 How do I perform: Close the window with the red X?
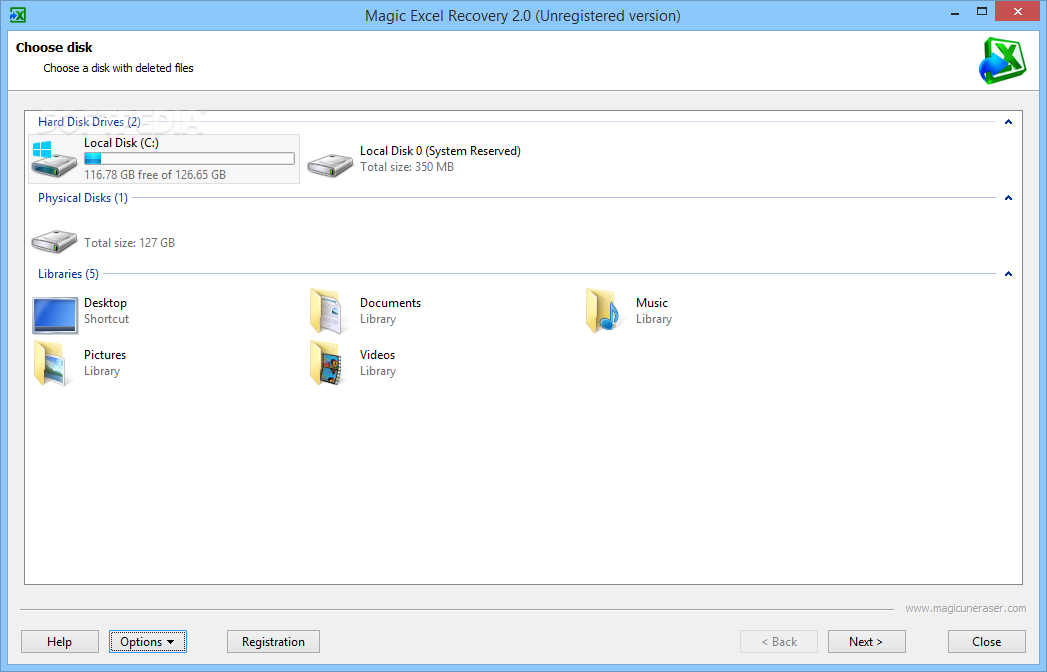[1018, 11]
